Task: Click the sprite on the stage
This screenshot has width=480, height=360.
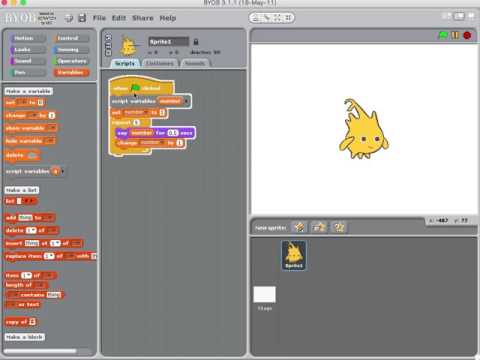Action: point(363,129)
